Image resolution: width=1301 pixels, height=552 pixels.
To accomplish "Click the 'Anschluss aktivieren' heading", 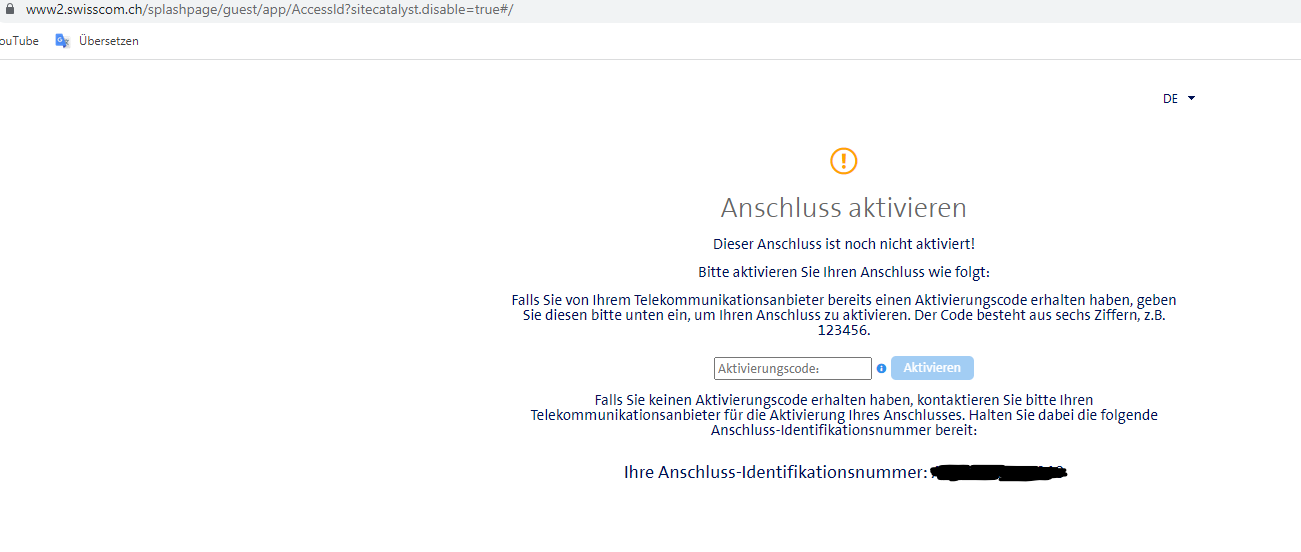I will click(843, 208).
